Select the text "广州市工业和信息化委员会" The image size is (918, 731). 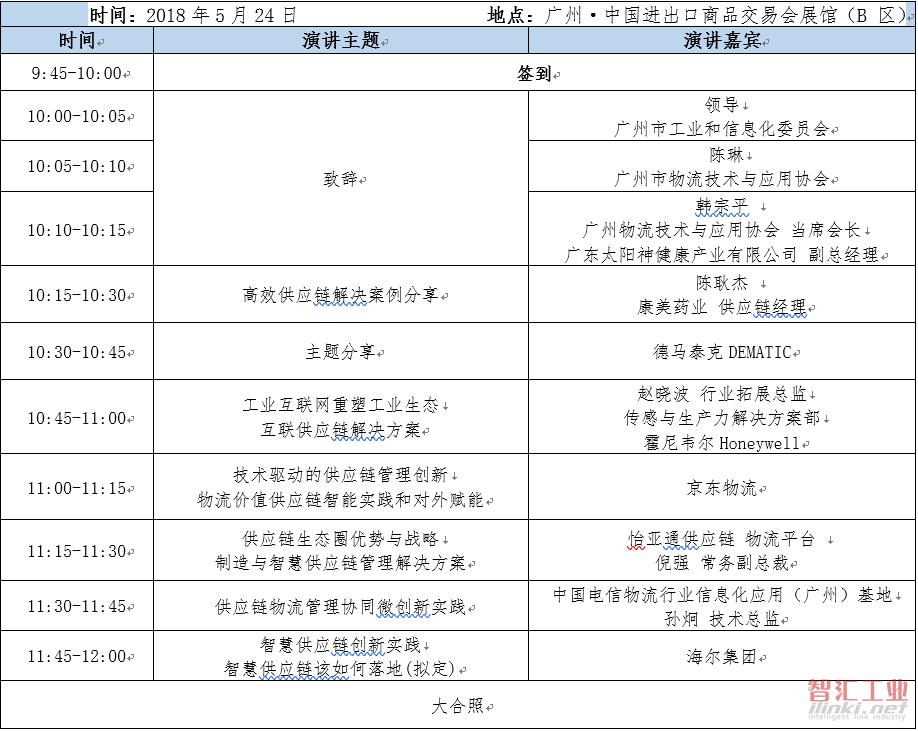(x=721, y=129)
